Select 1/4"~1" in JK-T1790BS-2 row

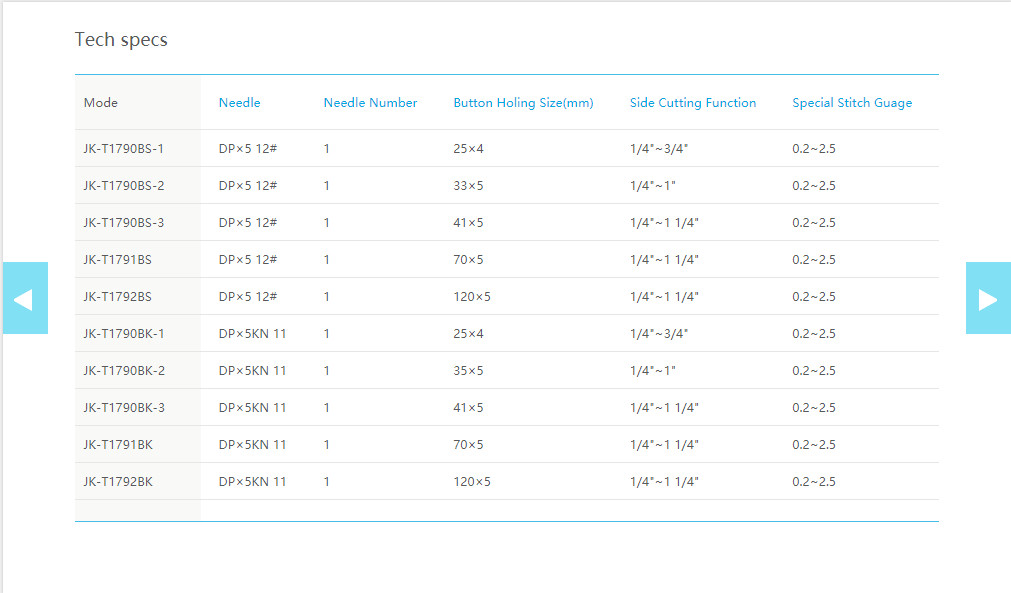point(653,186)
